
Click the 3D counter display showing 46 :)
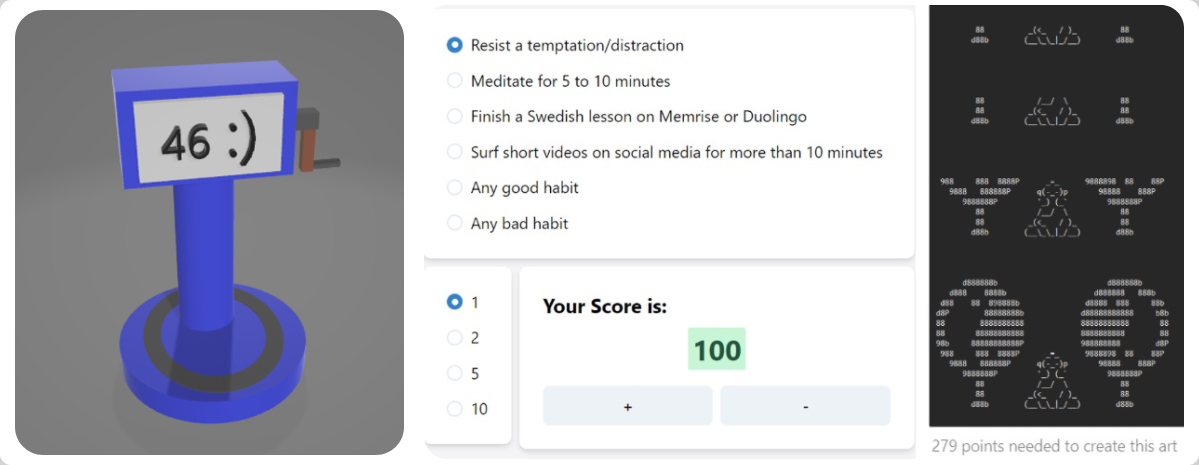pos(210,139)
